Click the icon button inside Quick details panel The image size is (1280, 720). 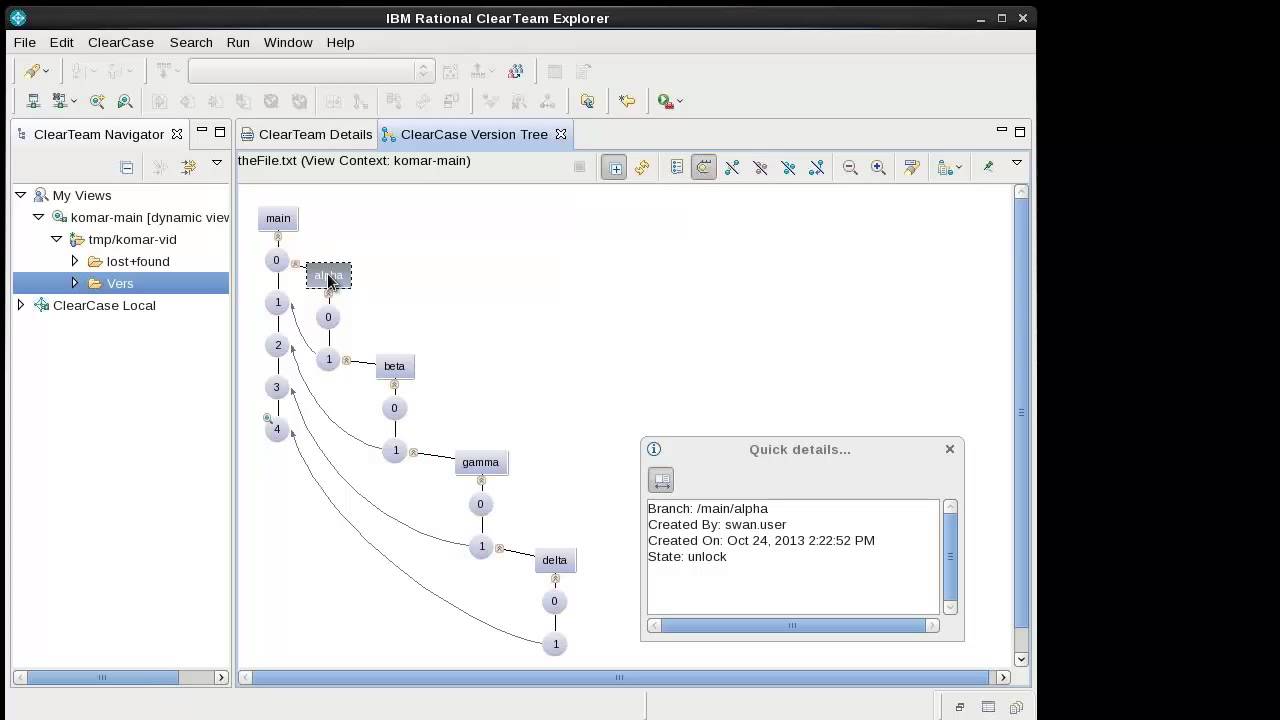(661, 480)
